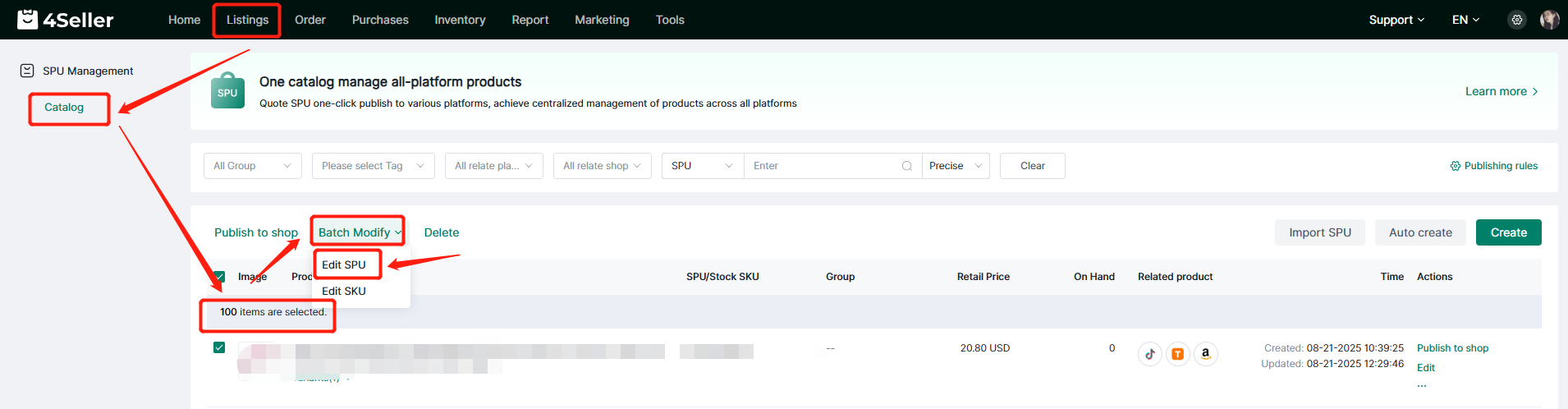The width and height of the screenshot is (1568, 409).
Task: Click the SPU/Stock SKU column header
Action: [x=722, y=277]
